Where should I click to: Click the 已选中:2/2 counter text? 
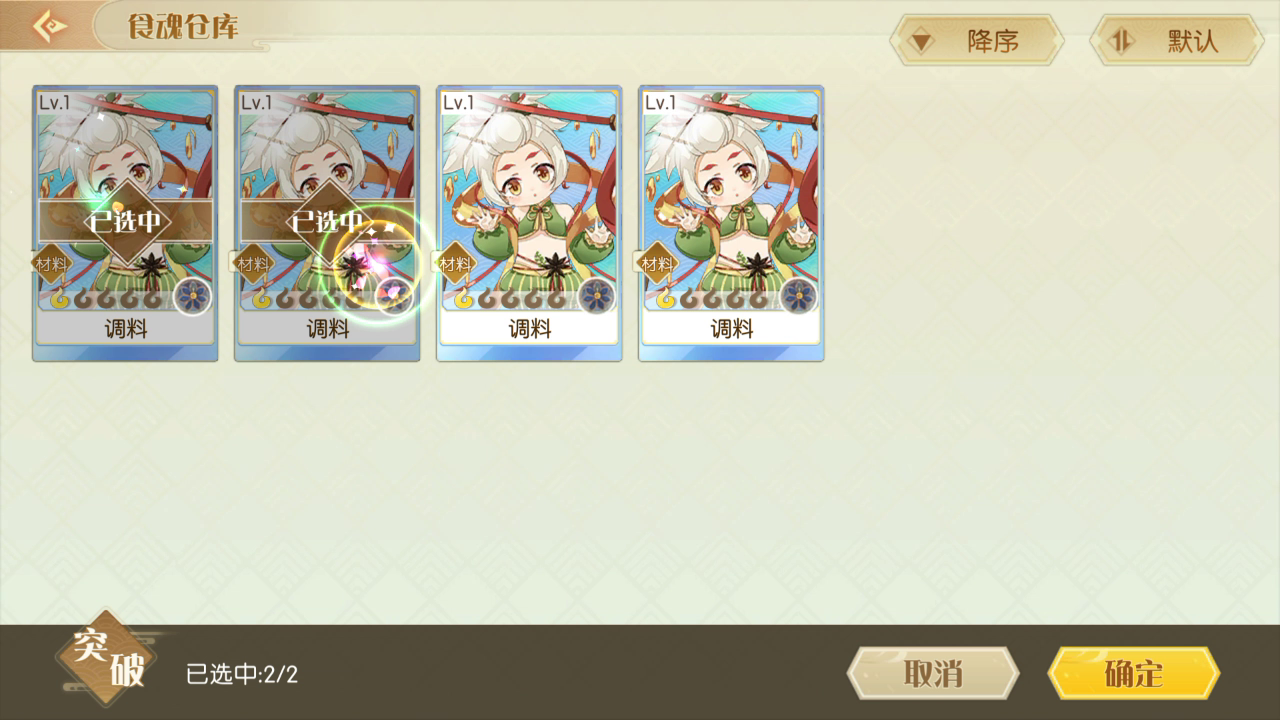tap(242, 674)
